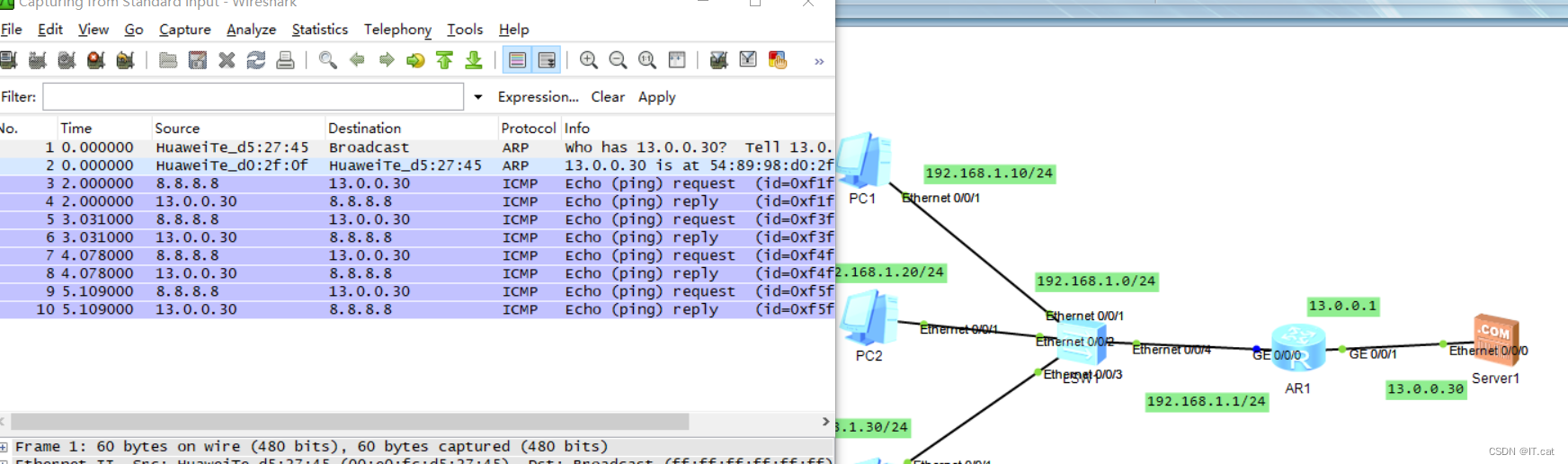Go forward in packet history arrow
The height and width of the screenshot is (464, 1568).
[387, 60]
